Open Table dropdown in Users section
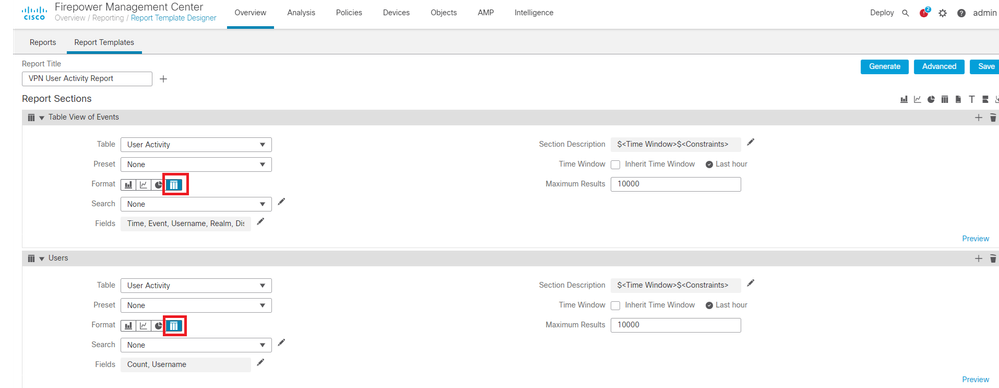 [x=196, y=285]
